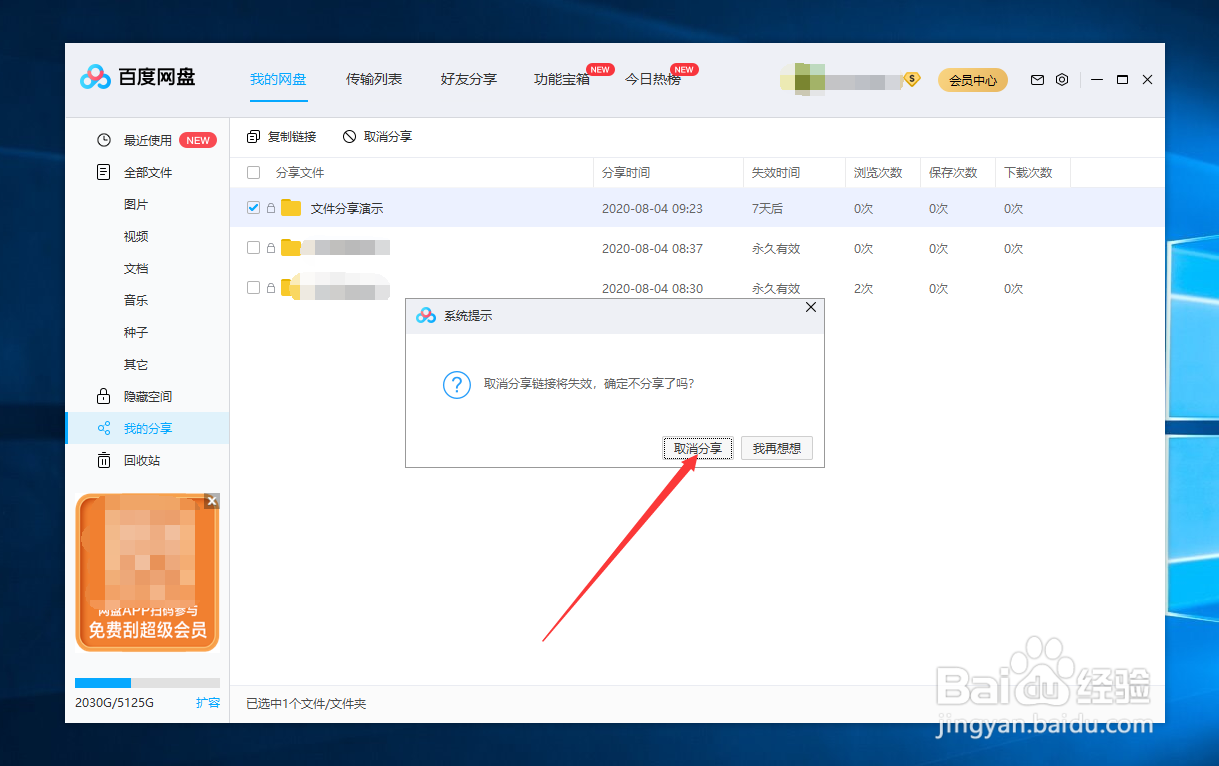Screen dimensions: 1219x766
Task: Click the 下载次数 column header
Action: (1028, 172)
